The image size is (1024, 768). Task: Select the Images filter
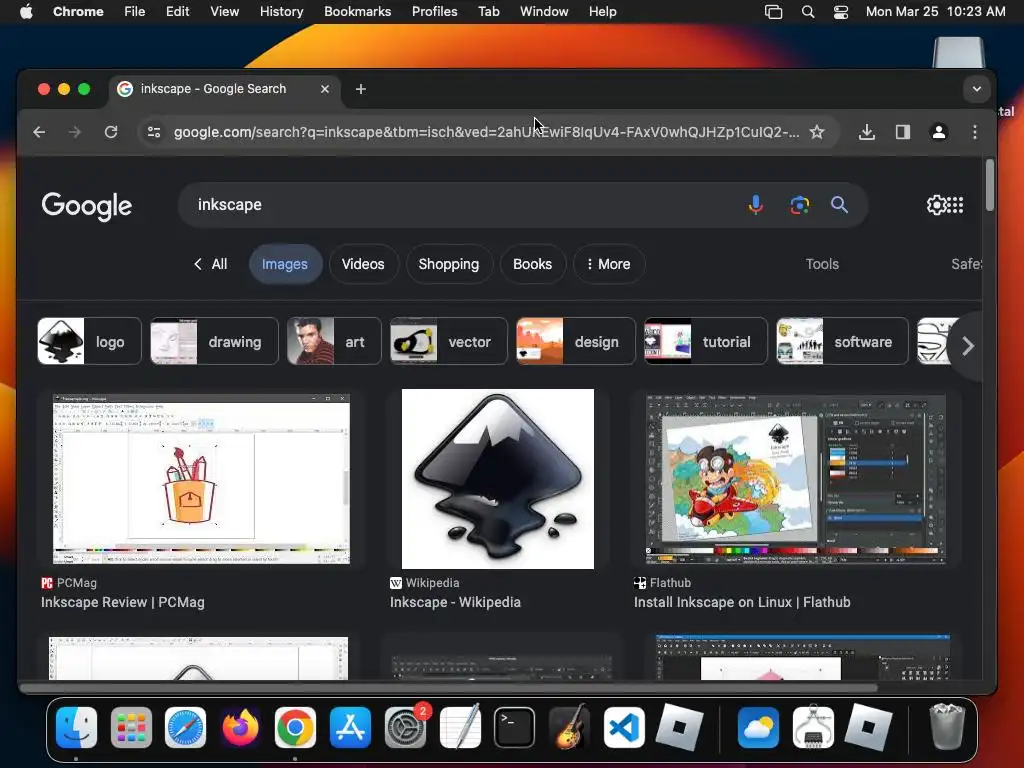[x=285, y=264]
